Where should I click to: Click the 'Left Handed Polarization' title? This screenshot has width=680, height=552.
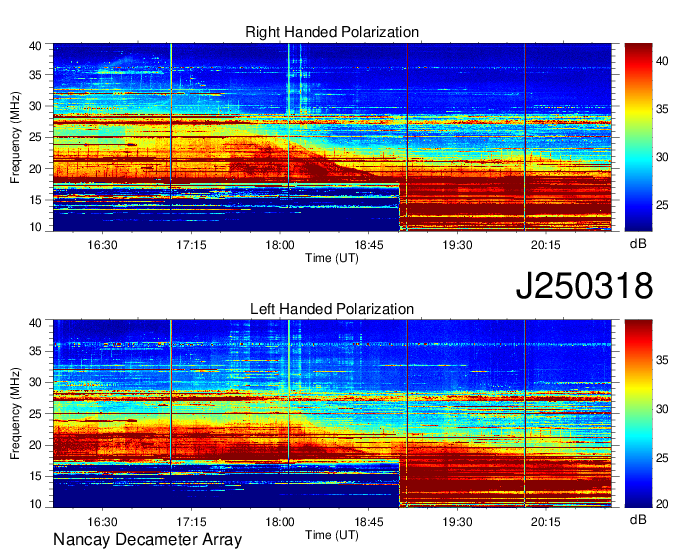(332, 309)
